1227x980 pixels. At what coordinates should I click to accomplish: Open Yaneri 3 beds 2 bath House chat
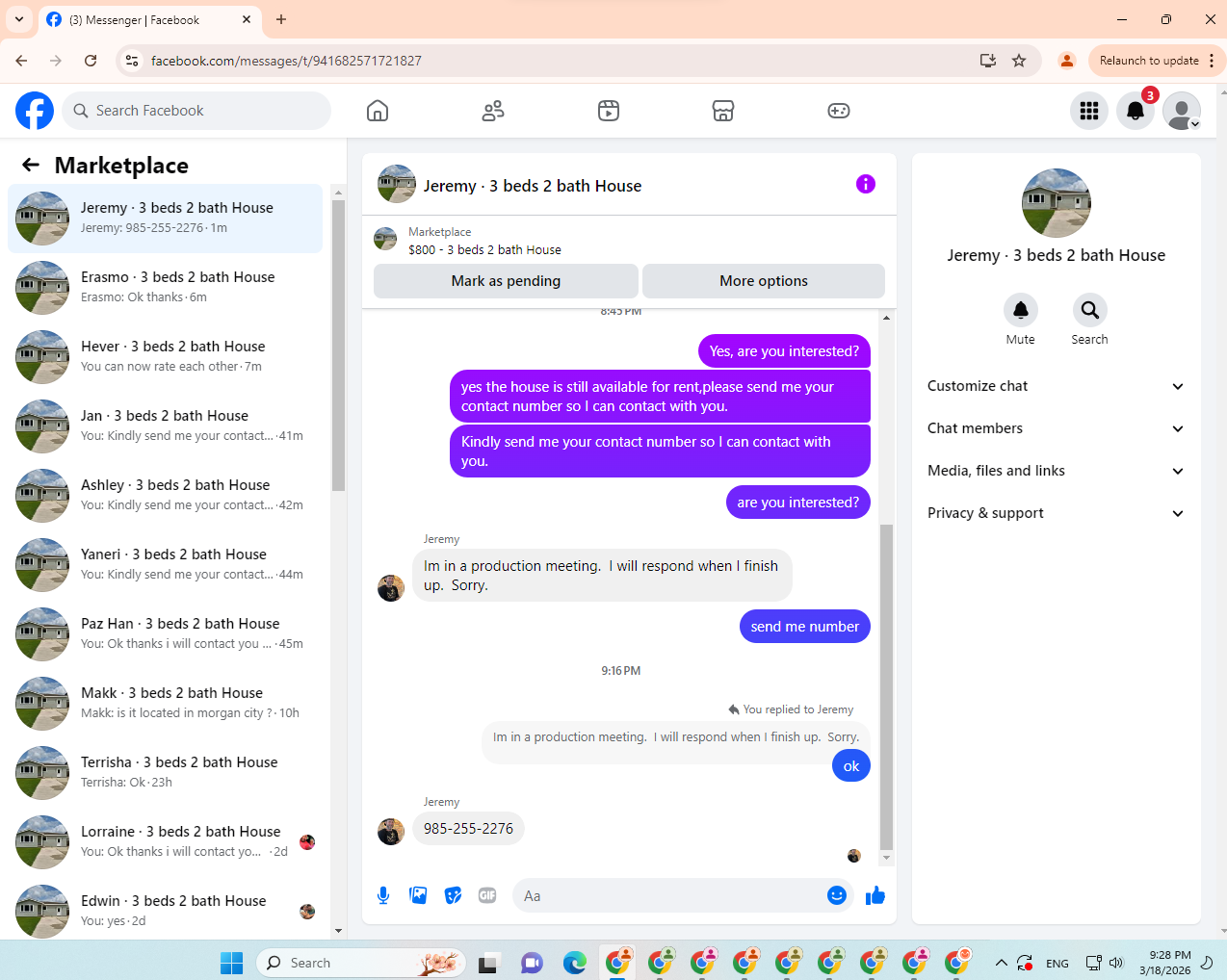166,565
